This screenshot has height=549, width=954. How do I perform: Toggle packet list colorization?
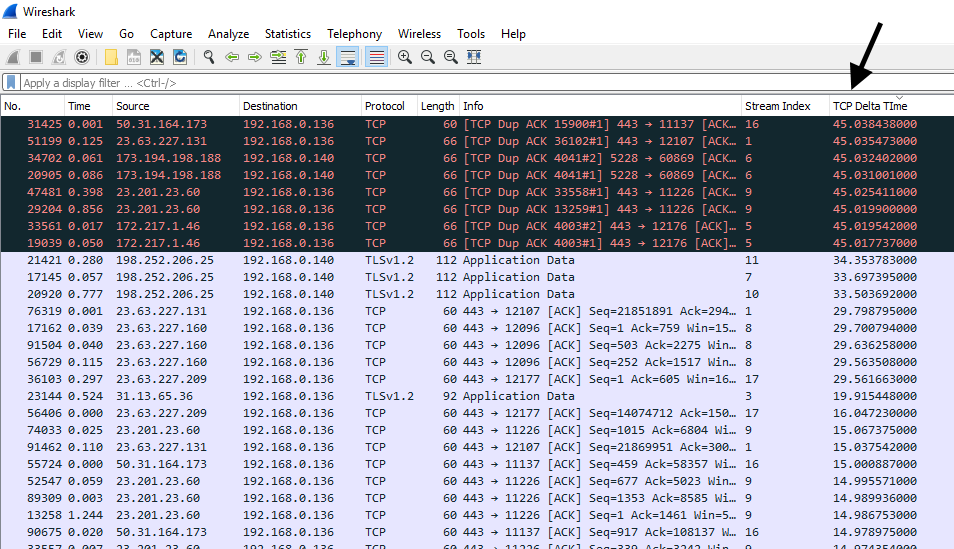point(377,57)
